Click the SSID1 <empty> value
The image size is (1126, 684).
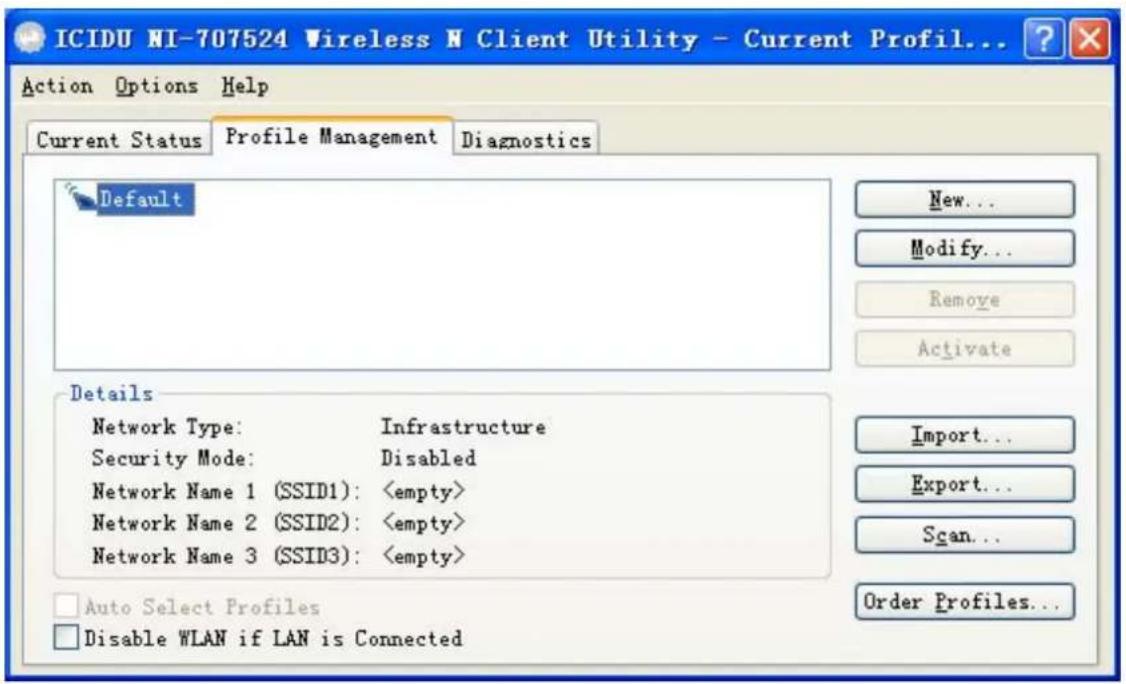(424, 491)
